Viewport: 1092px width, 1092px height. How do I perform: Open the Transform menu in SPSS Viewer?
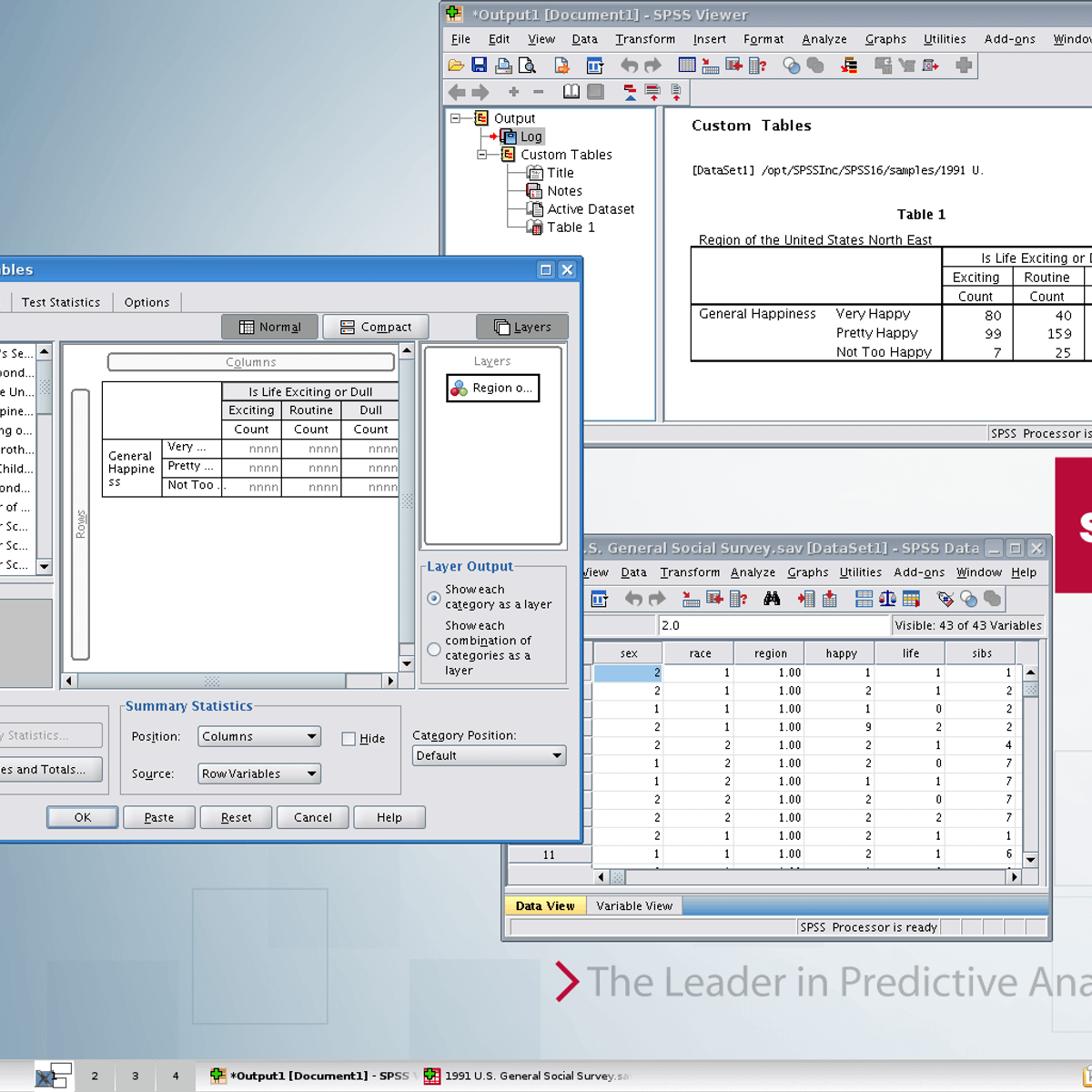(x=645, y=39)
